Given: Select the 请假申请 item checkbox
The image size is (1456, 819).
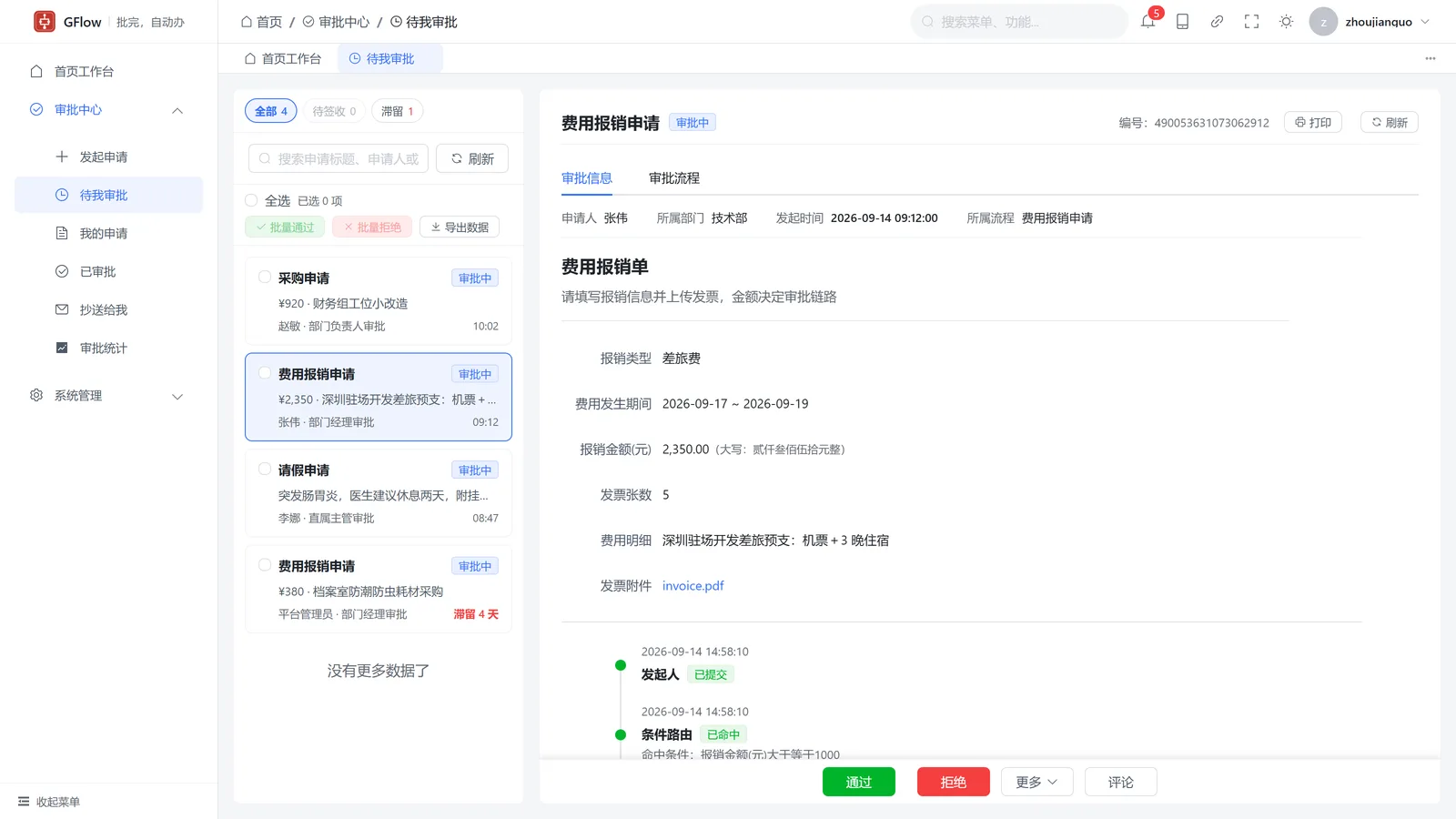Looking at the screenshot, I should (x=265, y=469).
